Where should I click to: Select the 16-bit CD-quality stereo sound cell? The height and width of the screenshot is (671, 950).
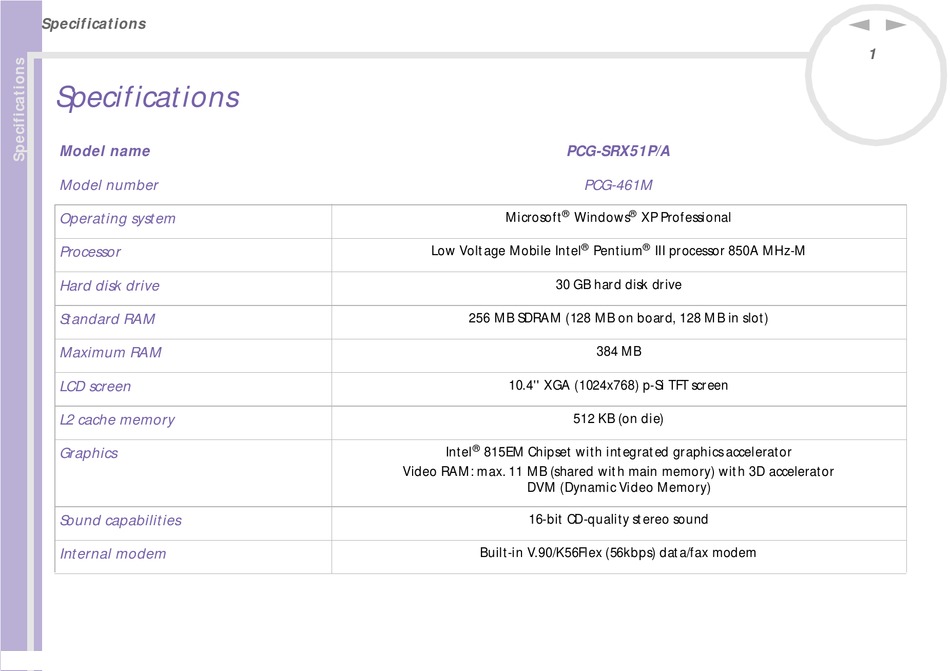[619, 523]
